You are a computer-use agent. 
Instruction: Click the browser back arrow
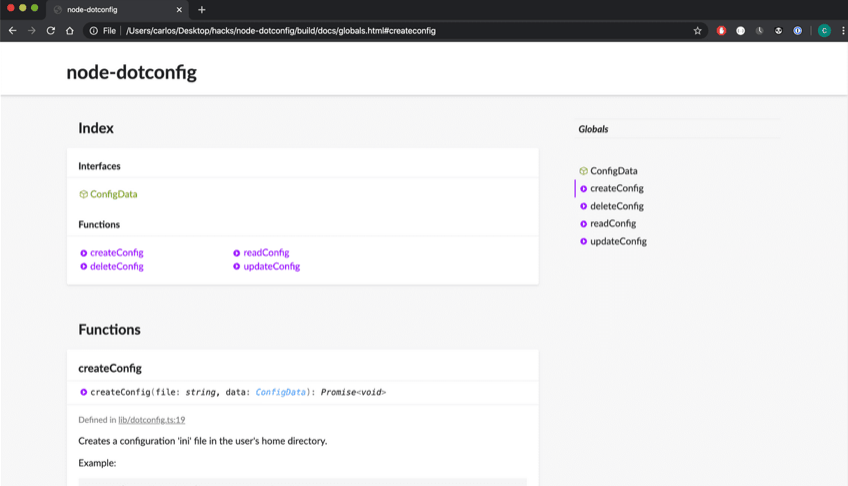12,31
